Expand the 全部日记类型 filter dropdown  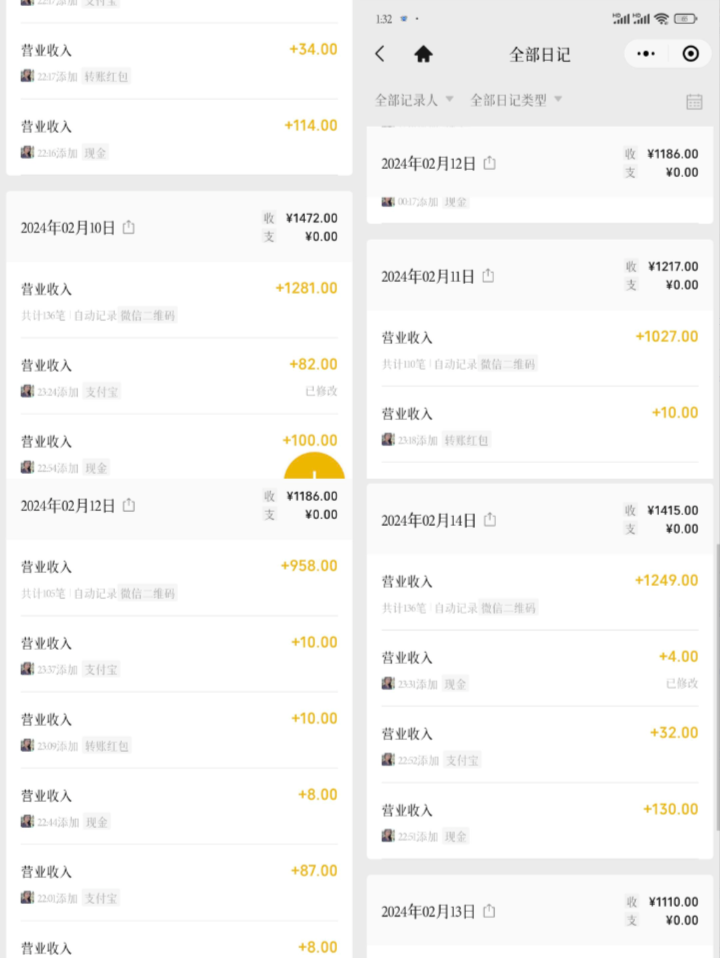[x=516, y=100]
